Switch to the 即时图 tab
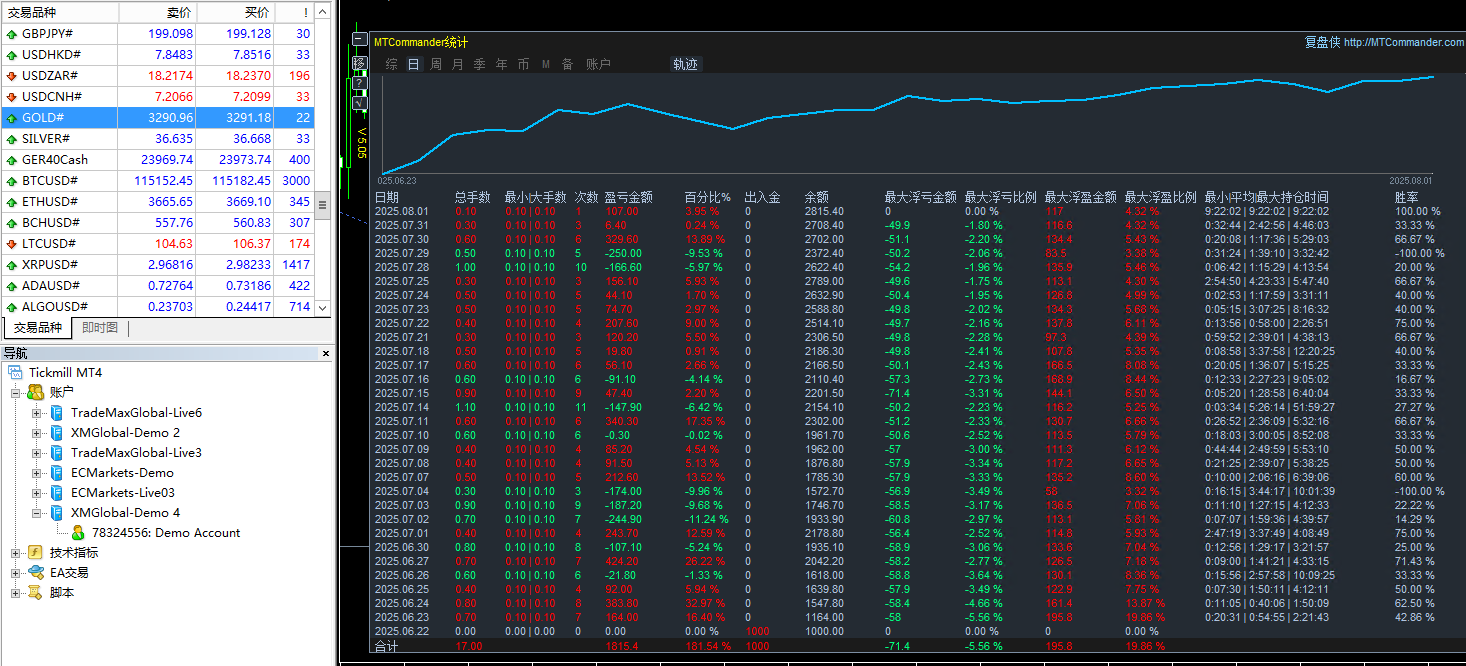 click(100, 328)
